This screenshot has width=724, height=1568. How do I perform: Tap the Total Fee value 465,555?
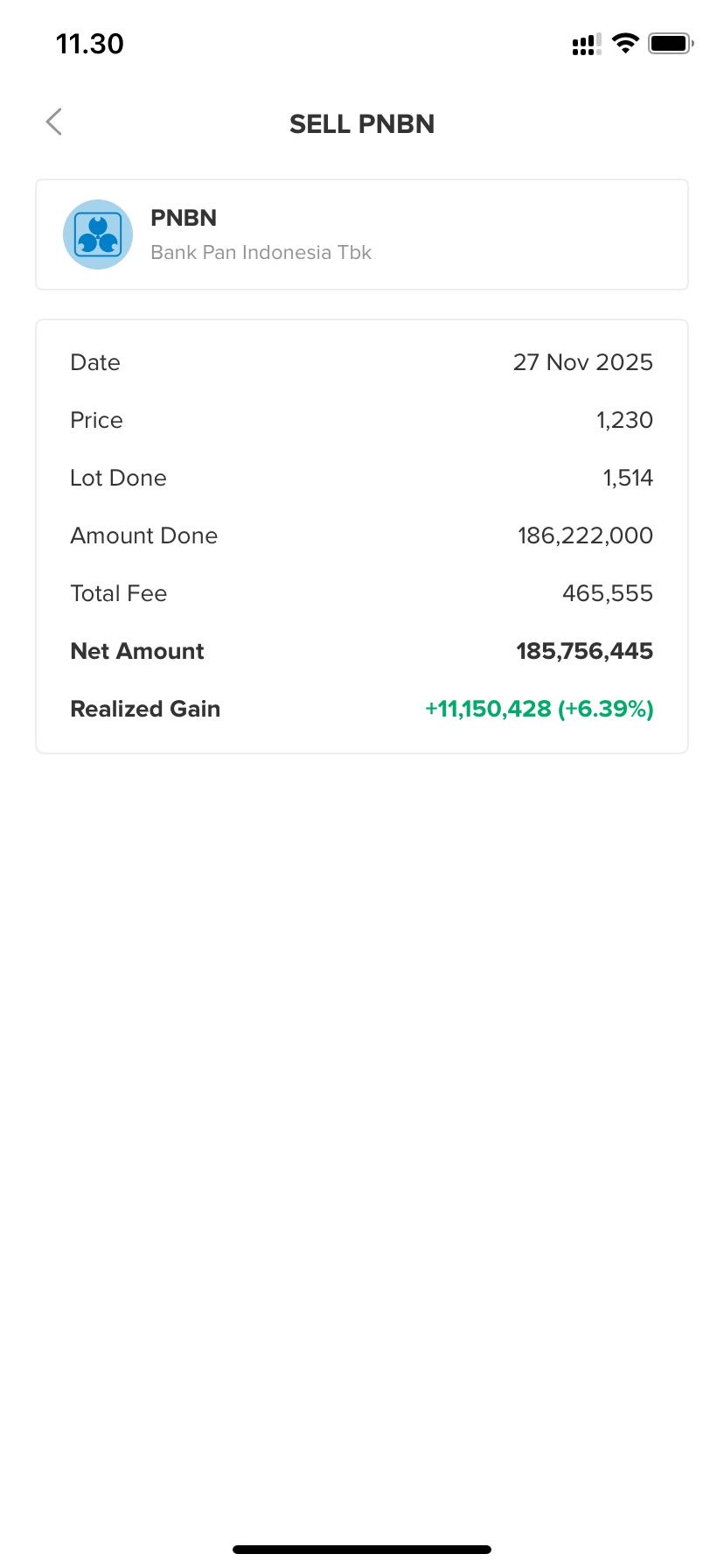(x=607, y=593)
